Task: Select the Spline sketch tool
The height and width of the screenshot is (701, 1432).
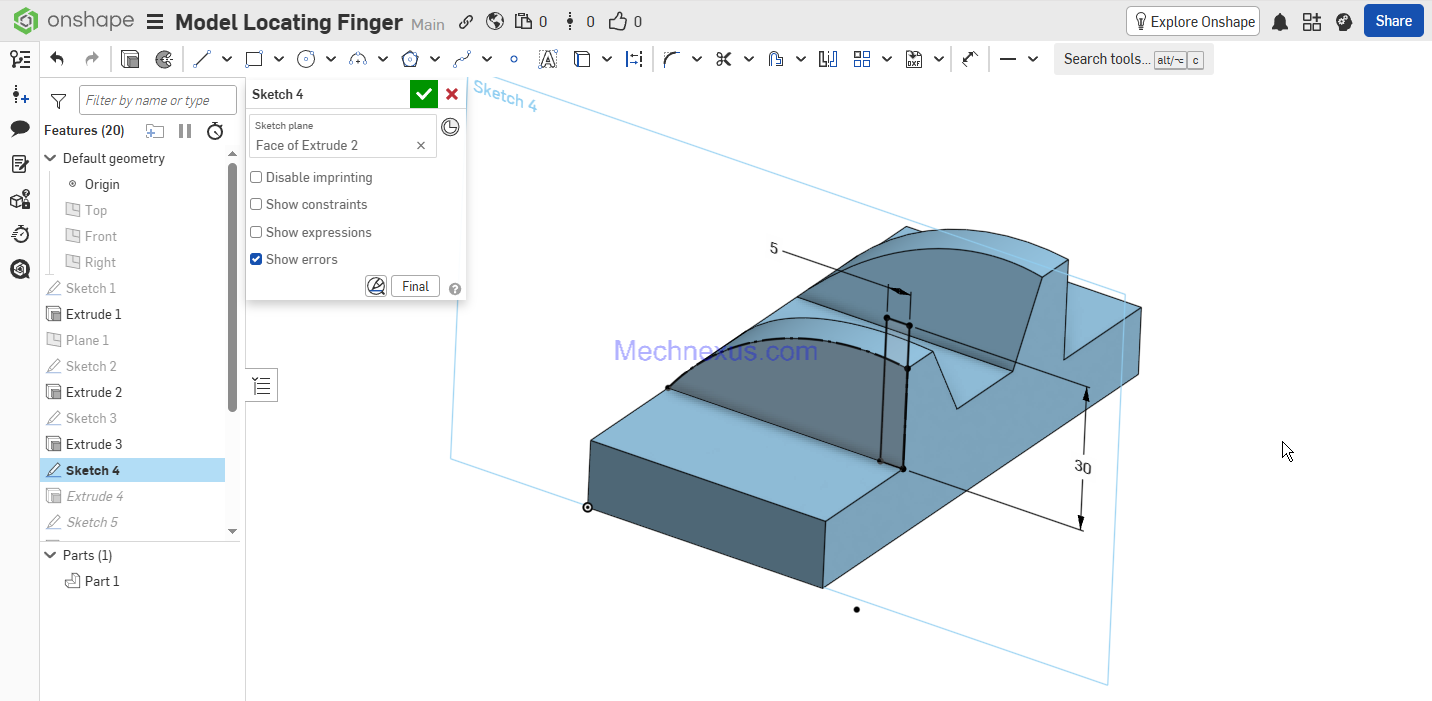Action: [462, 59]
